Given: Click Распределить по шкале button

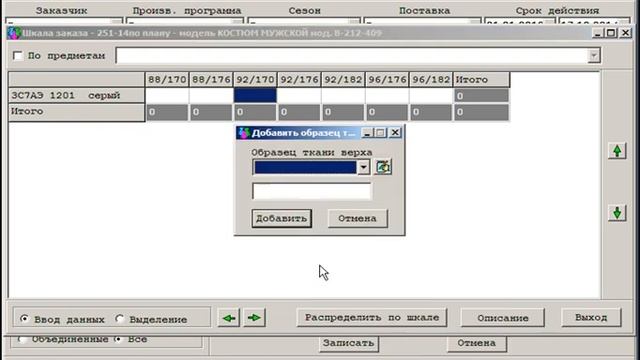Looking at the screenshot, I should point(372,318).
